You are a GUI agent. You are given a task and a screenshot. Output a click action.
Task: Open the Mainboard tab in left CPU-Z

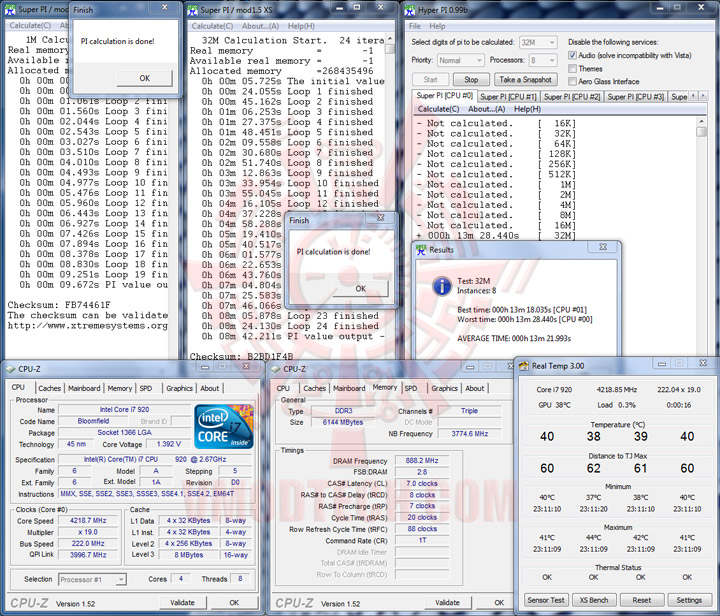[84, 388]
